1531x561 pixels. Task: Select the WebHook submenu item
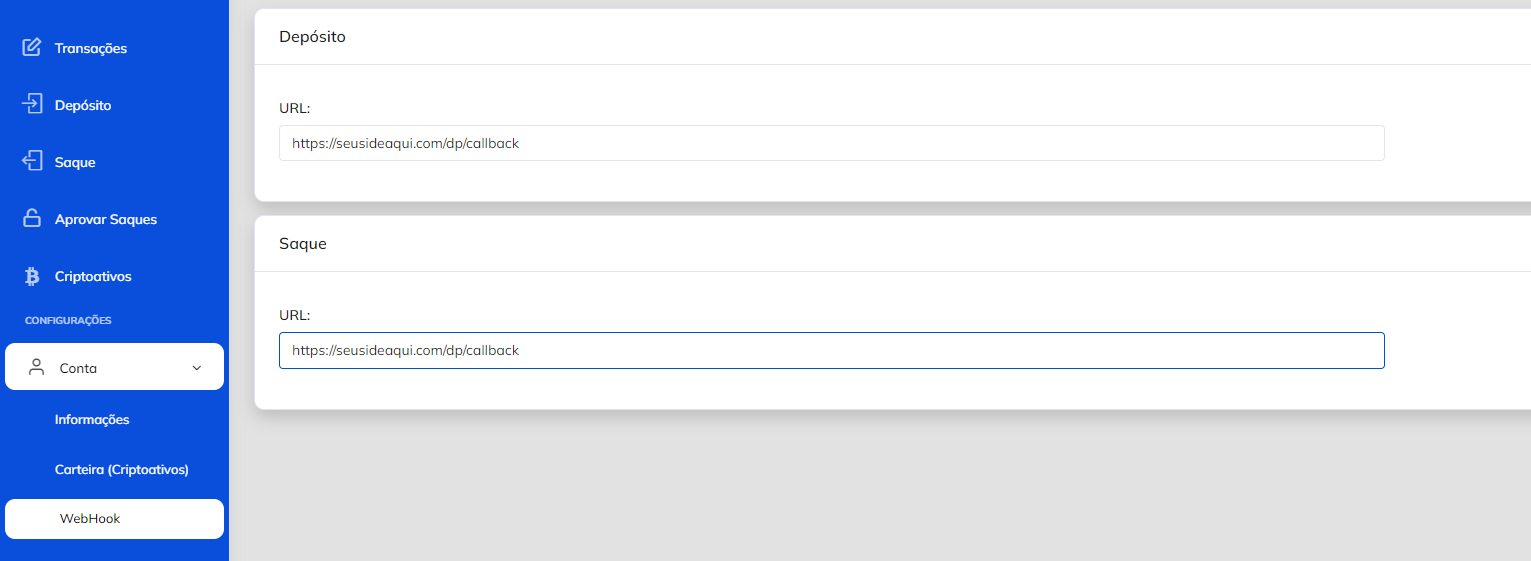pos(90,519)
